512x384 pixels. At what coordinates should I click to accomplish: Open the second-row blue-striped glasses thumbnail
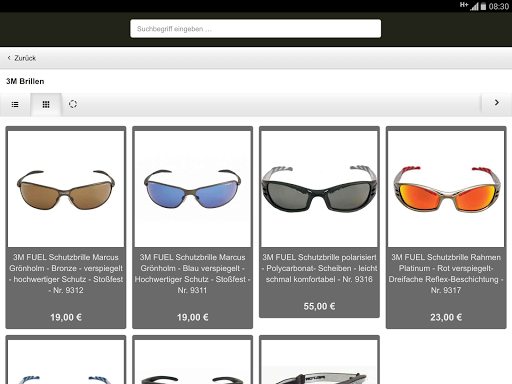[x=66, y=362]
